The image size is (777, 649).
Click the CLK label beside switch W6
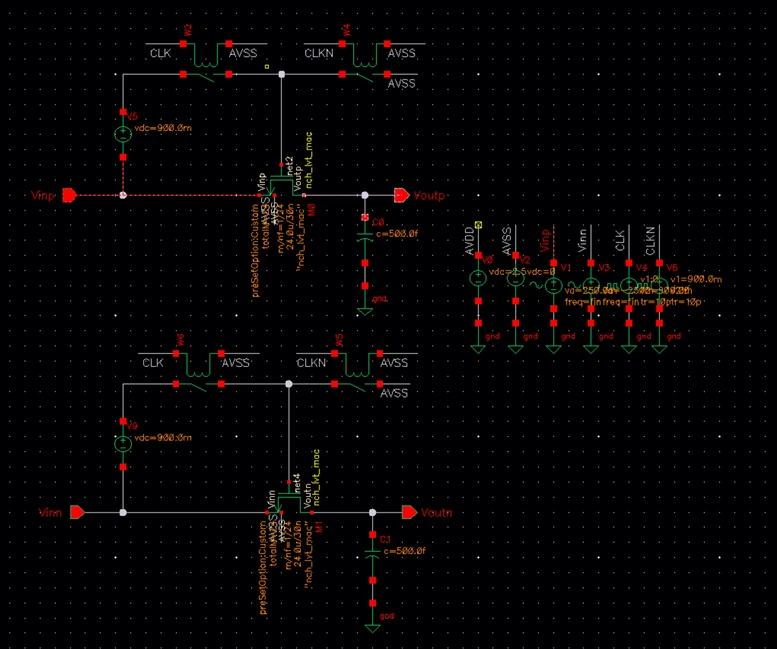(x=153, y=363)
